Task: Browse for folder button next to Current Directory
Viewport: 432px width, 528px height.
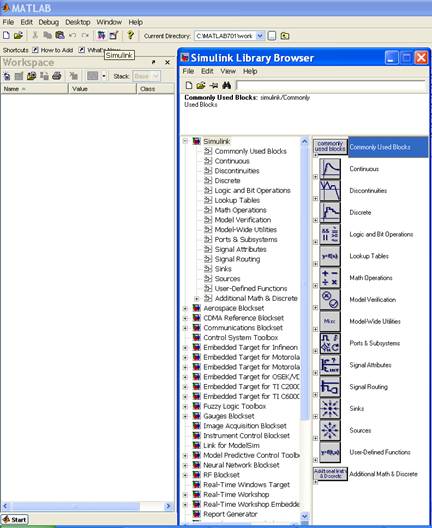Action: [272, 36]
